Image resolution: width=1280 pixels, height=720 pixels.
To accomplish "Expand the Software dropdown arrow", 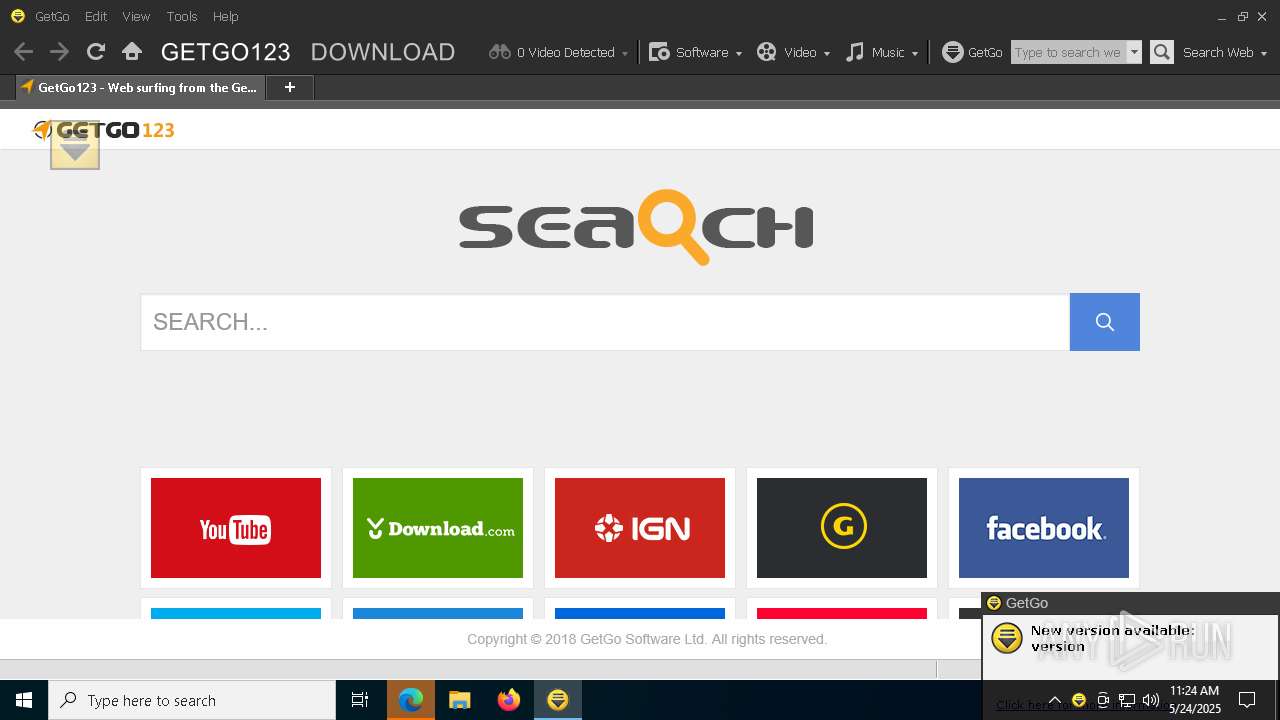I will [x=739, y=53].
